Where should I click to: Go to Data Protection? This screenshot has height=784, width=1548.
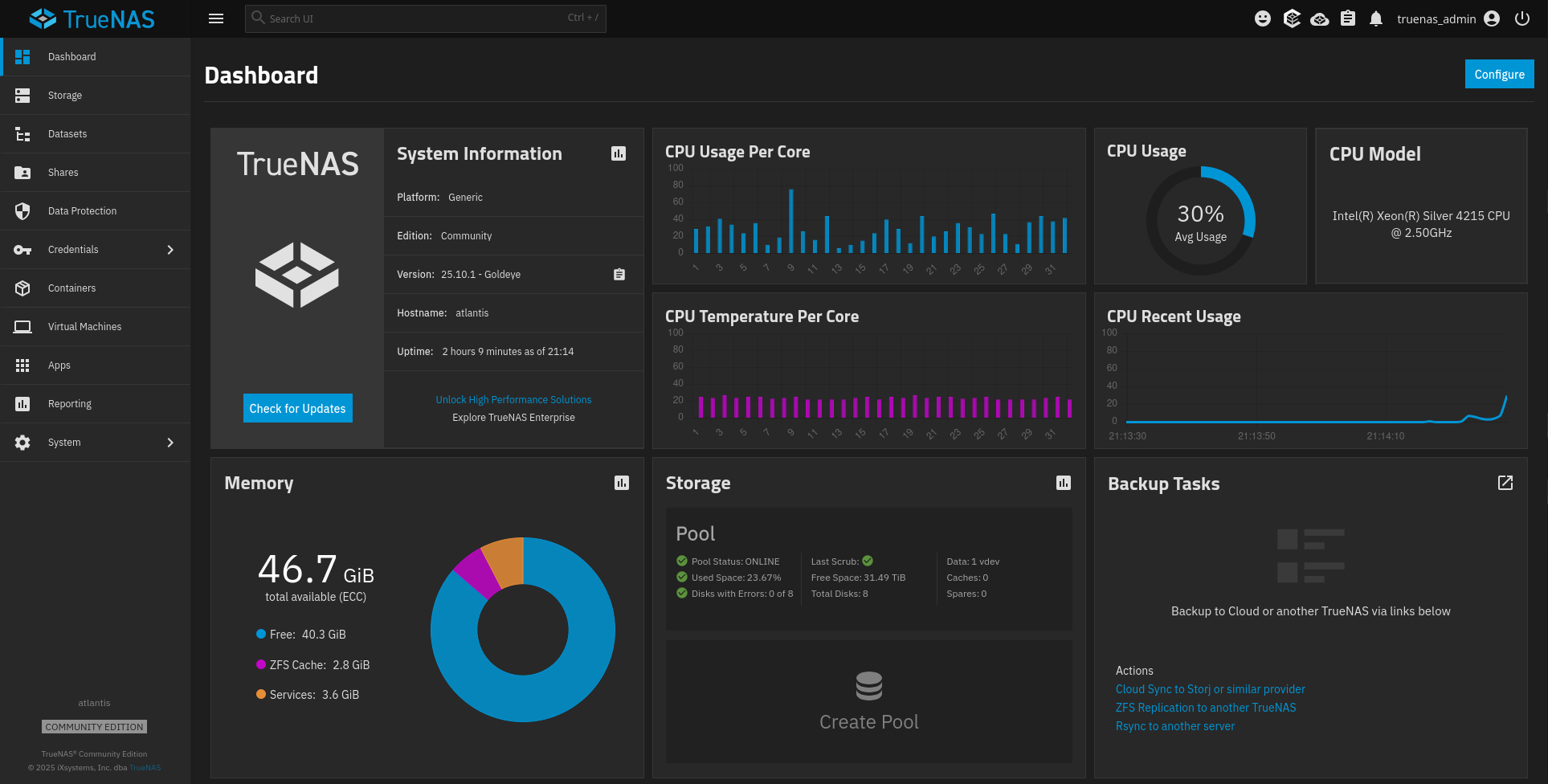[83, 210]
